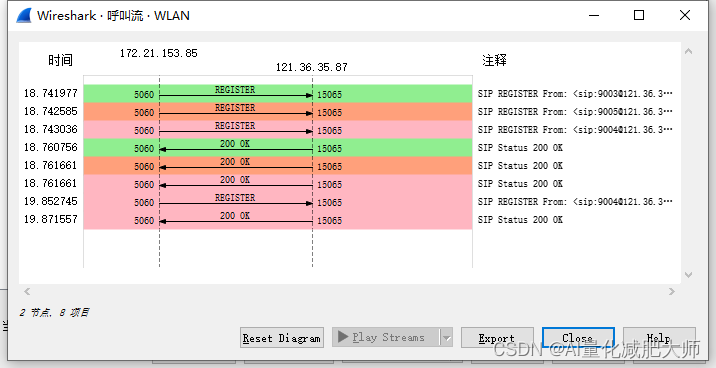The image size is (716, 368).
Task: Select the REGISTER flow at 18.741977
Action: point(278,94)
